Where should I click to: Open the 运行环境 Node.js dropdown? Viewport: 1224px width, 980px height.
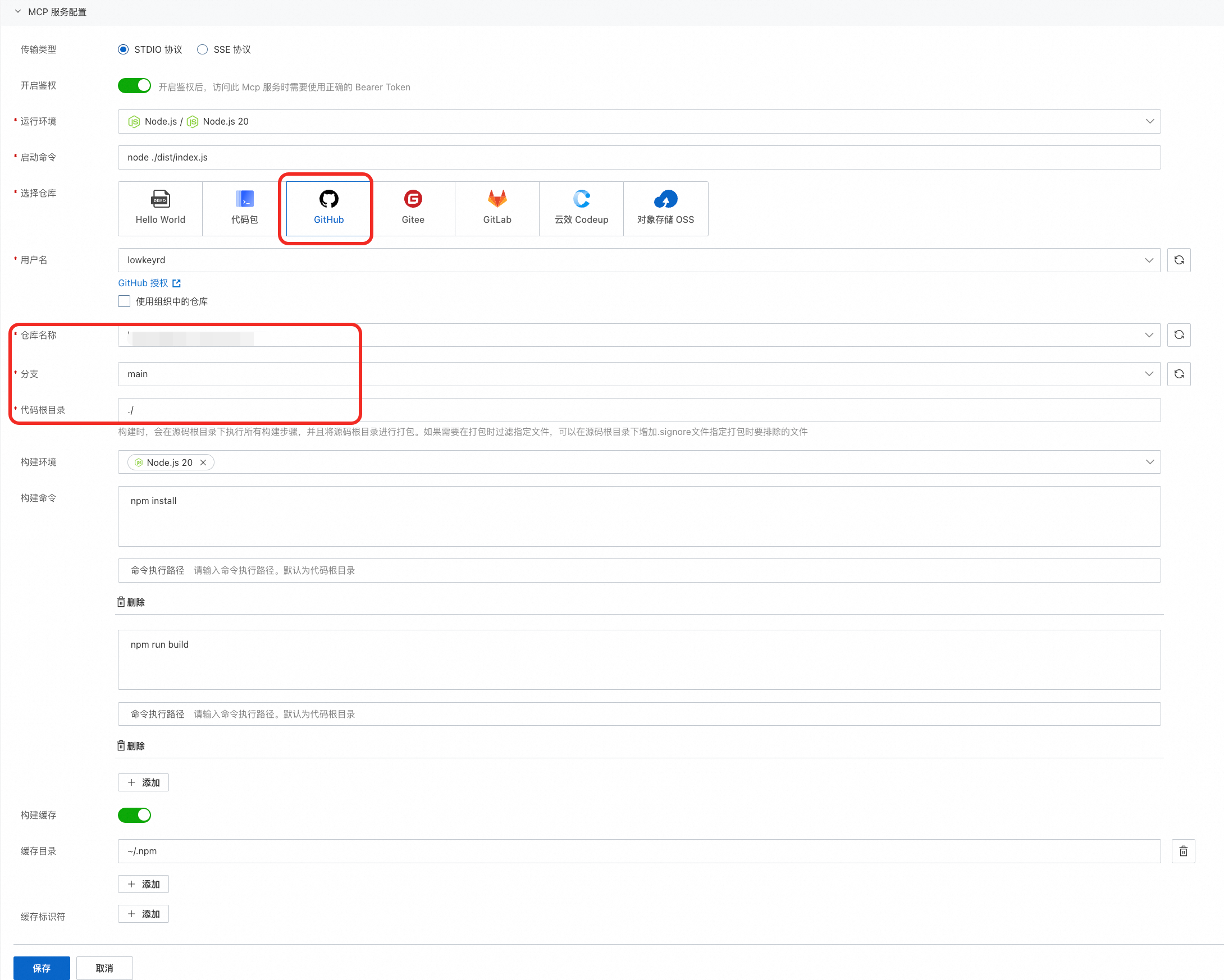click(x=639, y=121)
